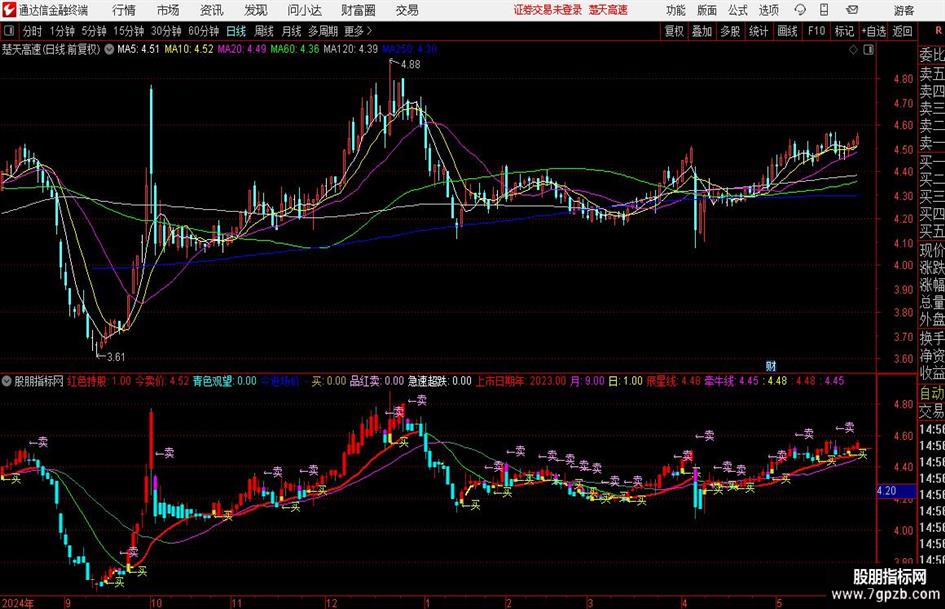Screen dimensions: 945x609
Task: Click the 通达信 red logo icon
Action: pos(10,10)
